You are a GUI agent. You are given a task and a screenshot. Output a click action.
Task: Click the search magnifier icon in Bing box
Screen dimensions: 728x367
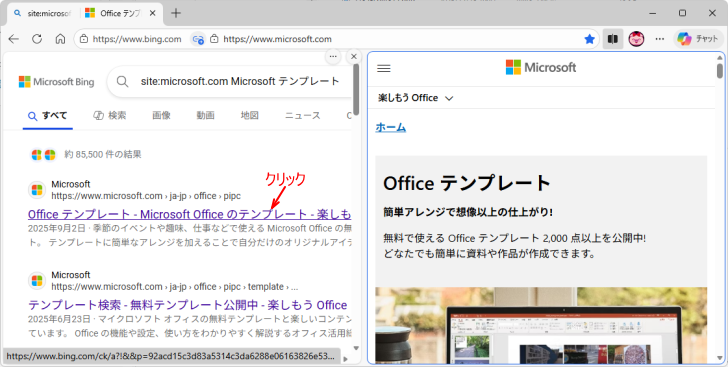pyautogui.click(x=123, y=82)
